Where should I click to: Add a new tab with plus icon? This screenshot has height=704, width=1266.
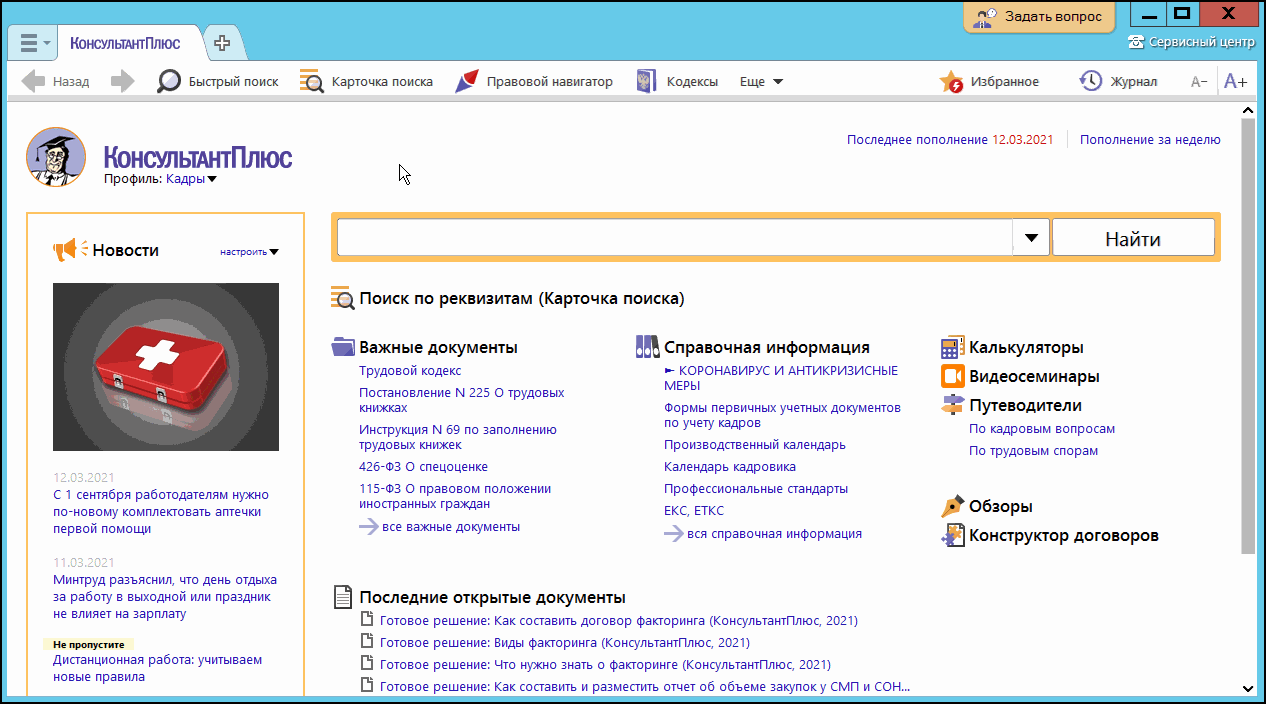click(222, 43)
